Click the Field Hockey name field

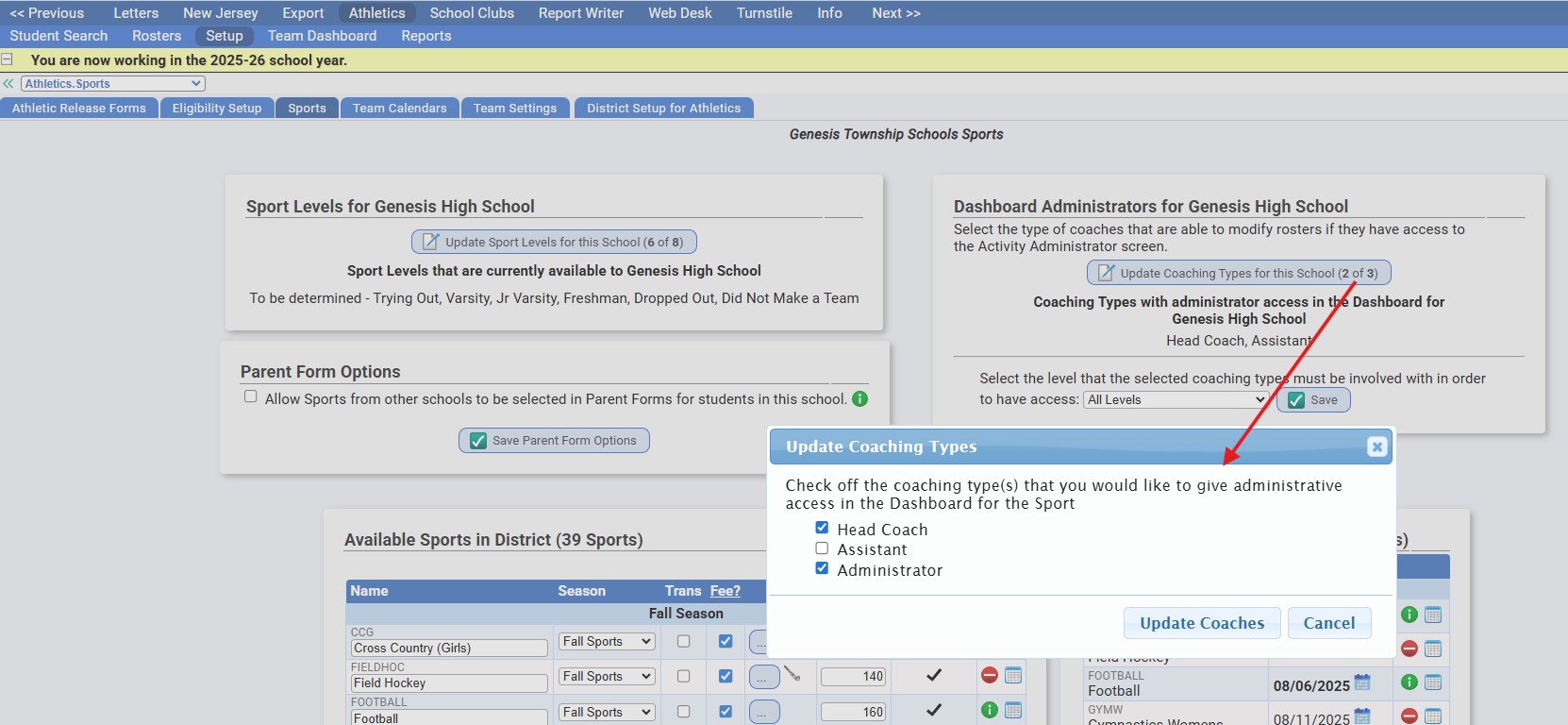(449, 683)
